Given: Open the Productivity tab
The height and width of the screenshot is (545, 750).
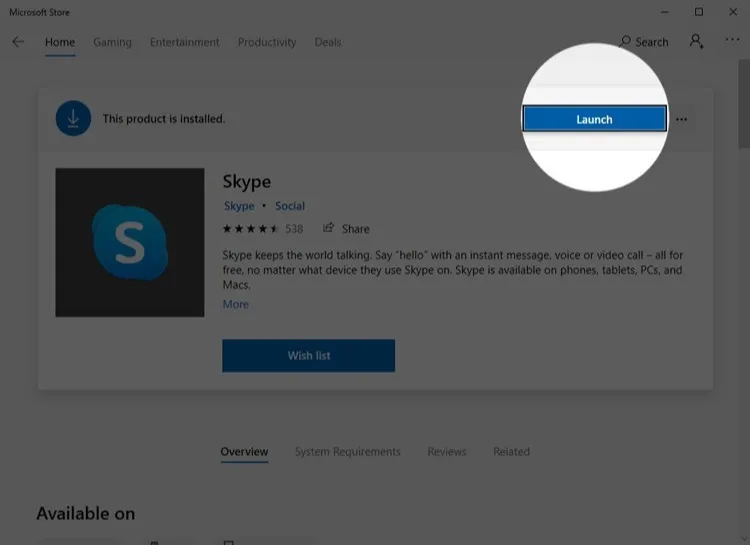Looking at the screenshot, I should [x=267, y=43].
